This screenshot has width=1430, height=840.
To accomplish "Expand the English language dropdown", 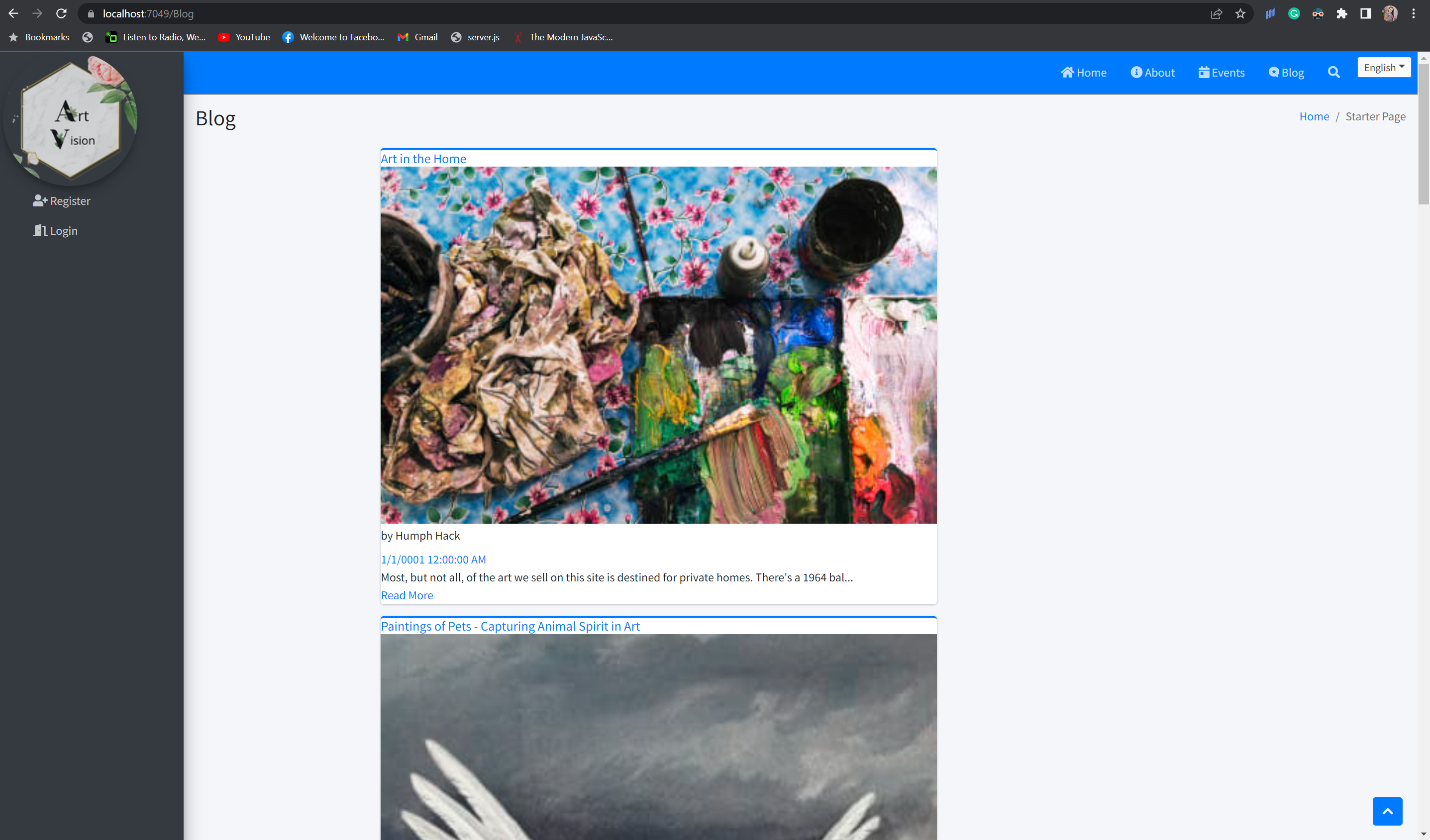I will [1384, 68].
